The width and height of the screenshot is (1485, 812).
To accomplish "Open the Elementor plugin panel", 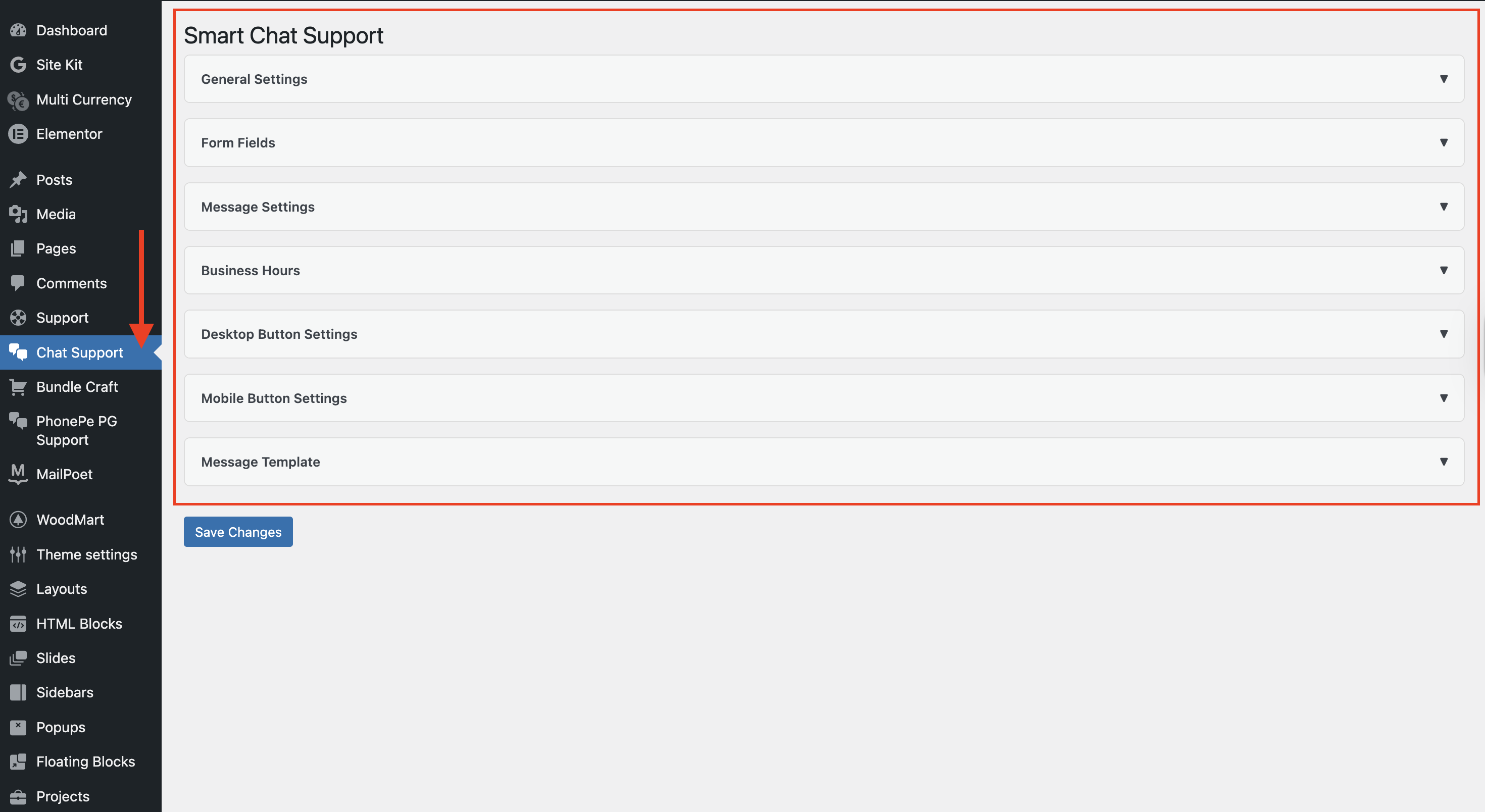I will pyautogui.click(x=69, y=134).
